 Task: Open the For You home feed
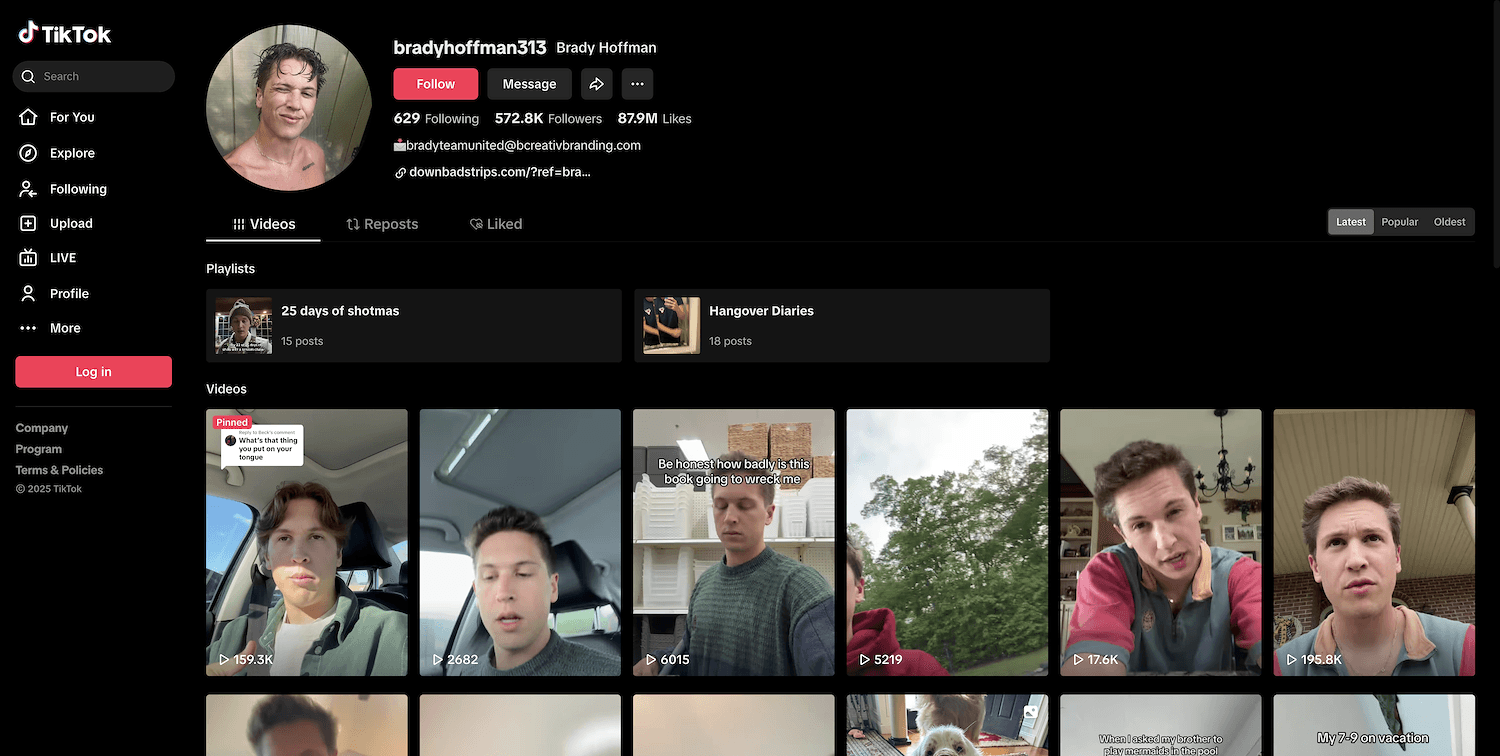point(71,117)
